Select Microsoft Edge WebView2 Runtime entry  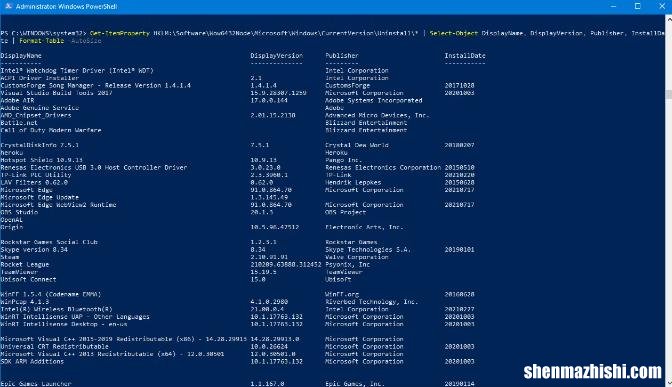[58, 205]
